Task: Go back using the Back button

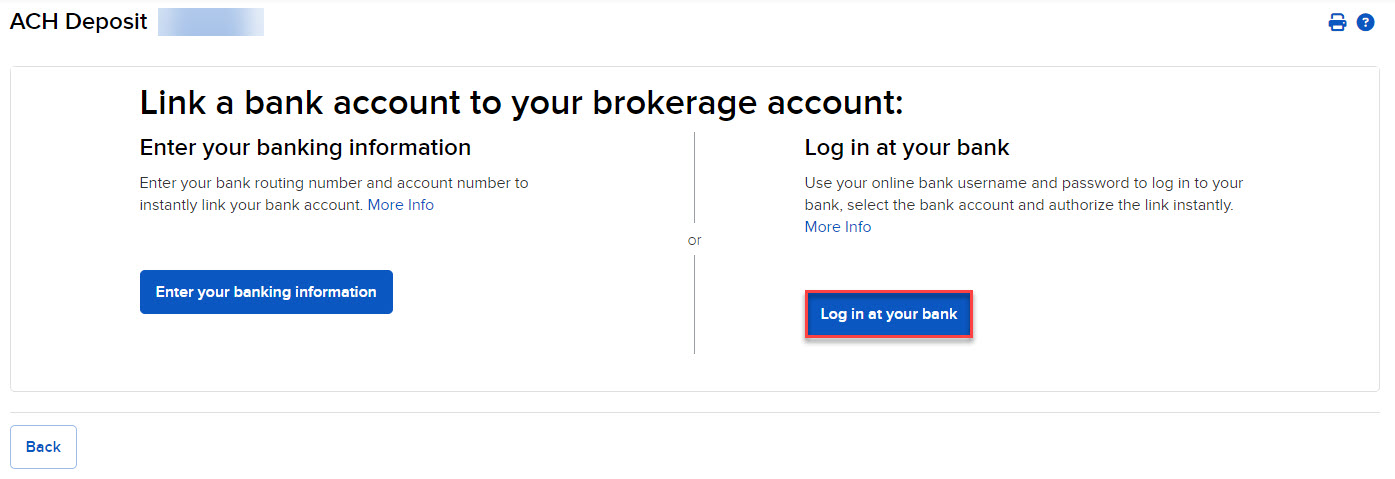Action: coord(43,447)
